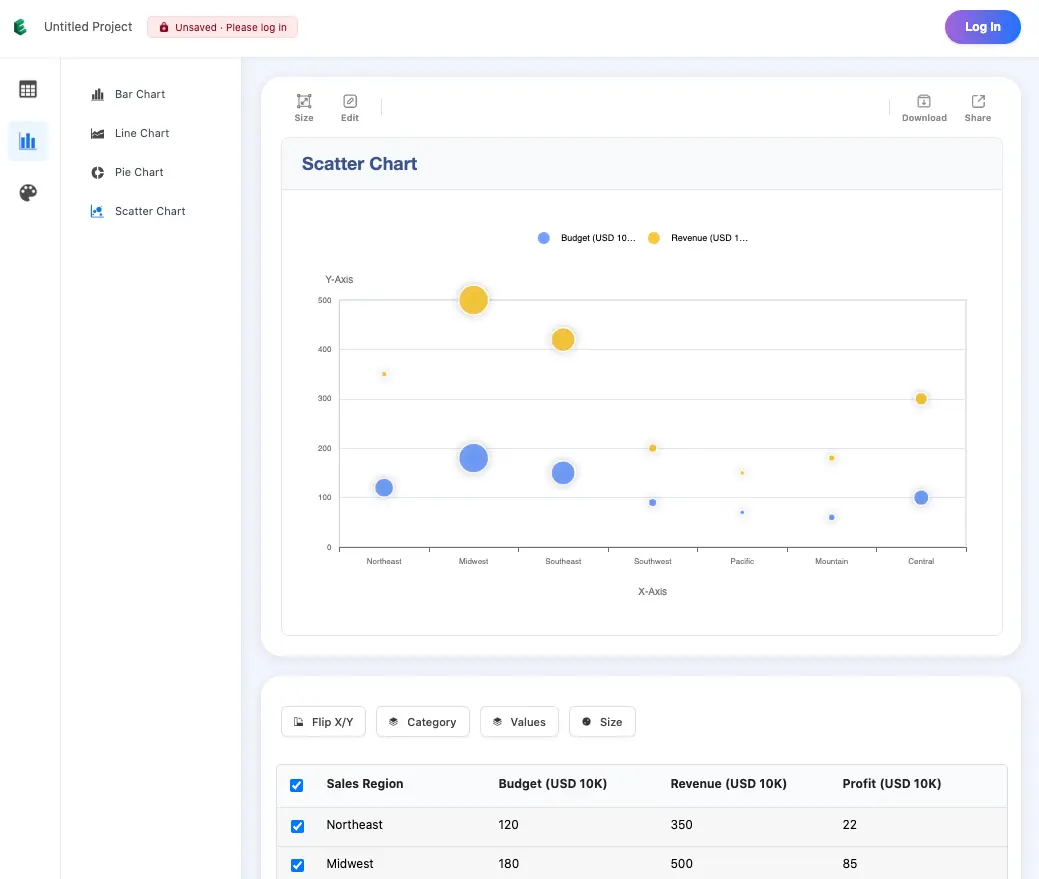Viewport: 1039px width, 879px height.
Task: Click the Midwest profit value 85
Action: (x=849, y=864)
